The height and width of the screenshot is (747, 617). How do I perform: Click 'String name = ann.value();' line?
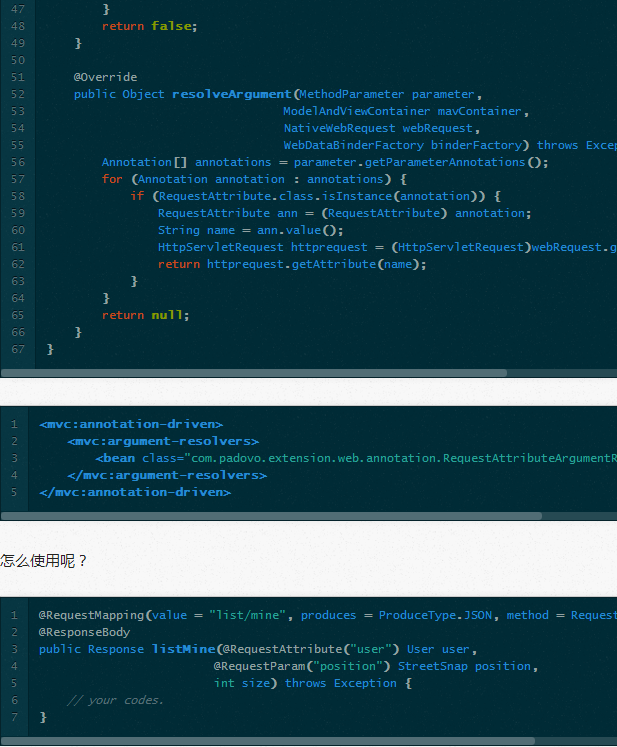pos(251,230)
